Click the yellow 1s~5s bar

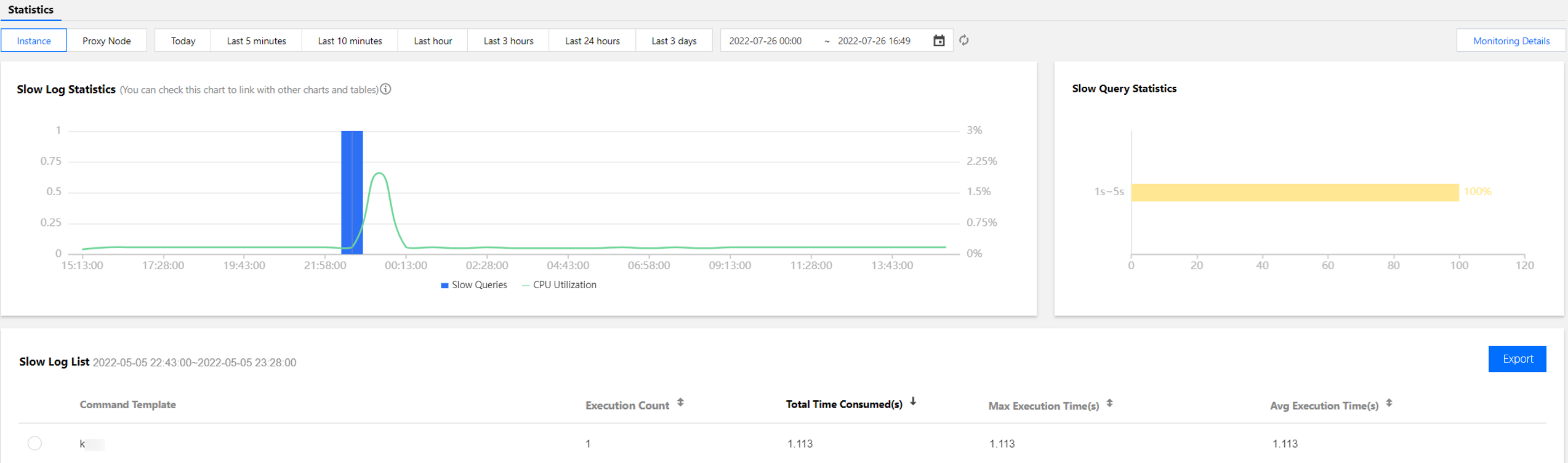tap(1295, 192)
